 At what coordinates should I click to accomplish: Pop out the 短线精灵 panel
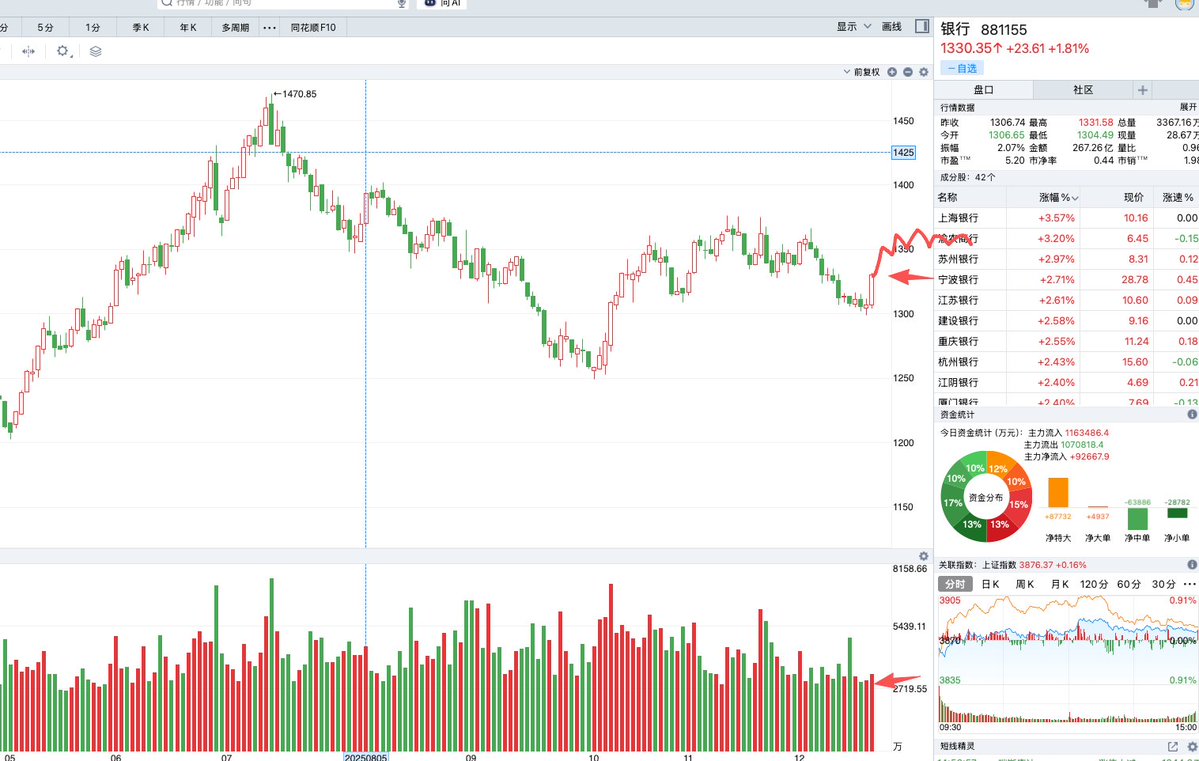(1173, 746)
